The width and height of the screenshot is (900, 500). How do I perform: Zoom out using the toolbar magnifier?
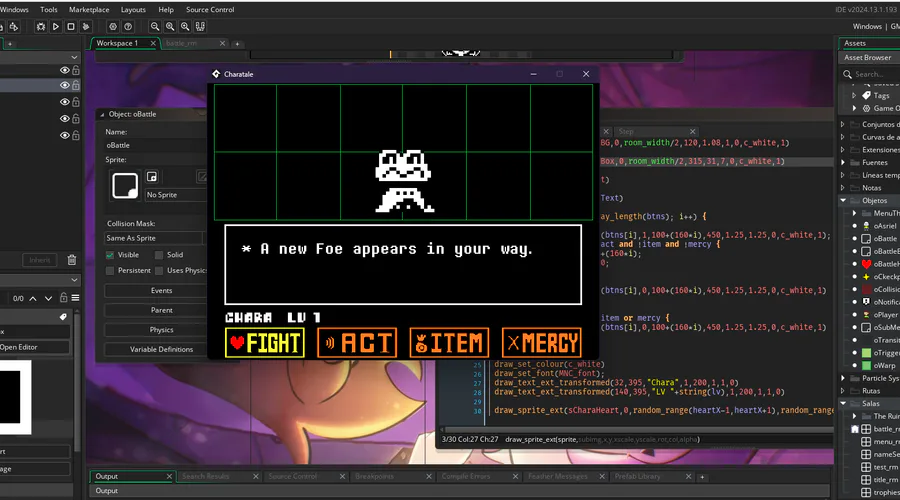click(x=155, y=26)
